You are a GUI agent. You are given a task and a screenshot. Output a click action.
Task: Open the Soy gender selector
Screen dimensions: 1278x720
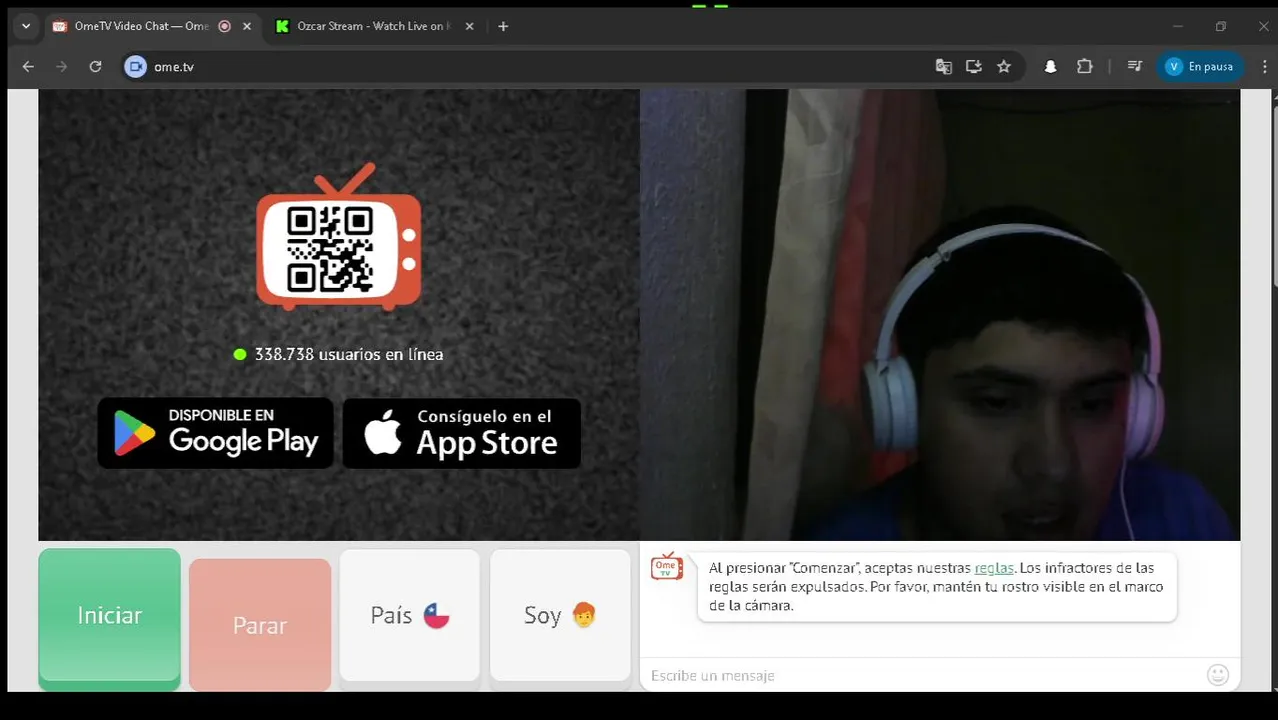pos(560,616)
